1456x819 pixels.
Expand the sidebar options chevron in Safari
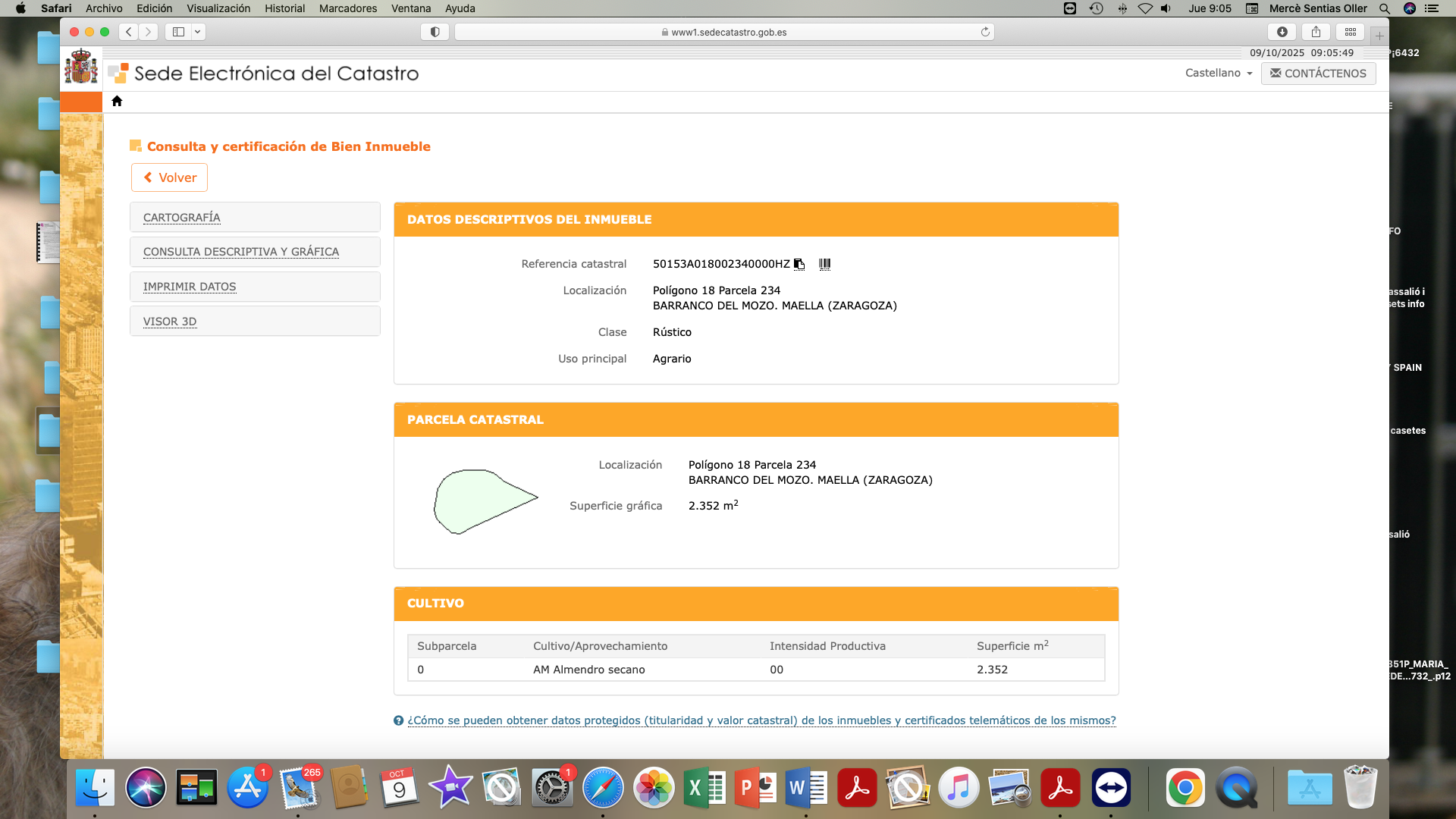(x=198, y=32)
